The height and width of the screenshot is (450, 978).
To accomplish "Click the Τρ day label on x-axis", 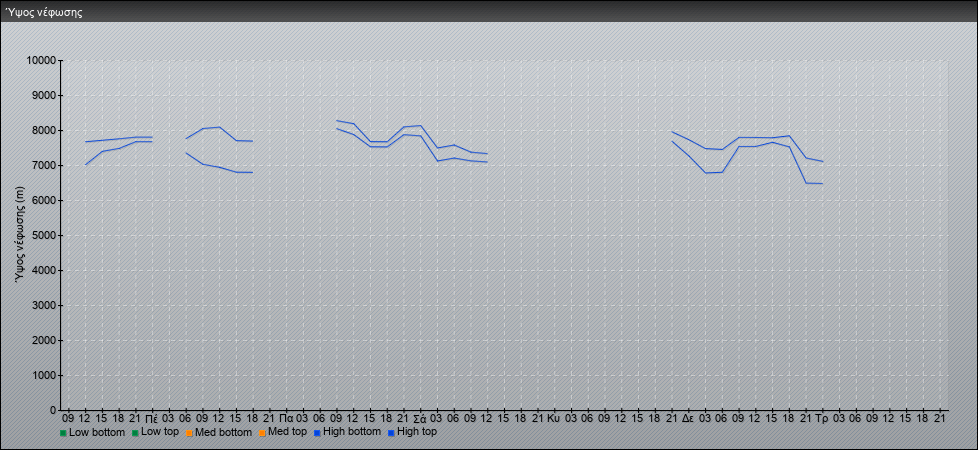I will 822,419.
